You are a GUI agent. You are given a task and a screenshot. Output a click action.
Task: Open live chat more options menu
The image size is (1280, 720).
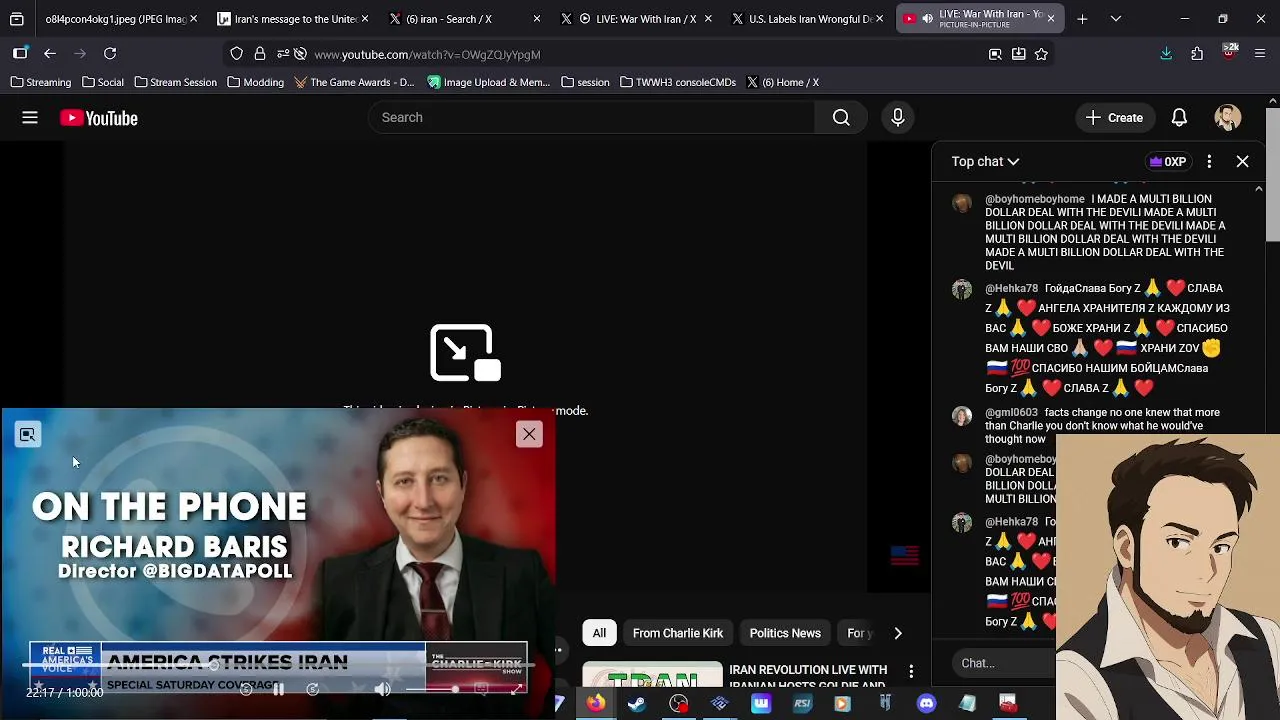(x=1209, y=161)
